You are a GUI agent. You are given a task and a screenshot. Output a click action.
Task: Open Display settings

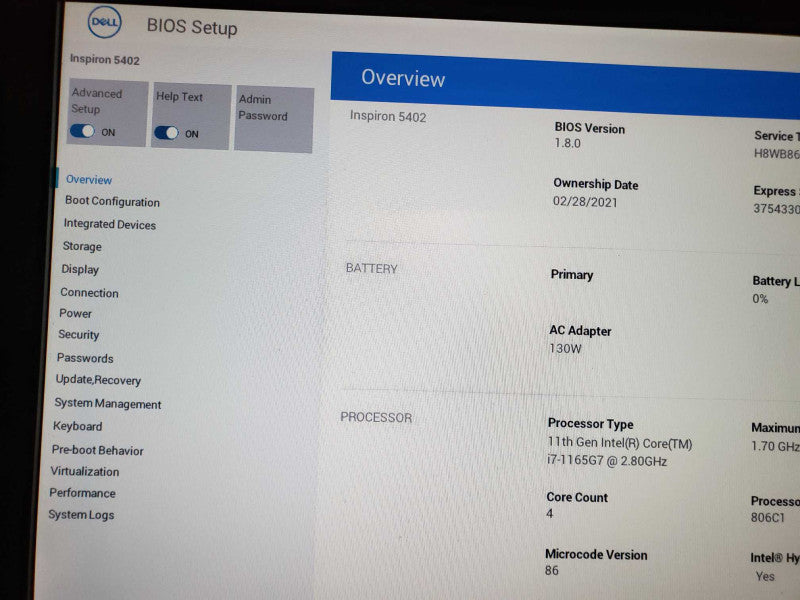pos(80,269)
